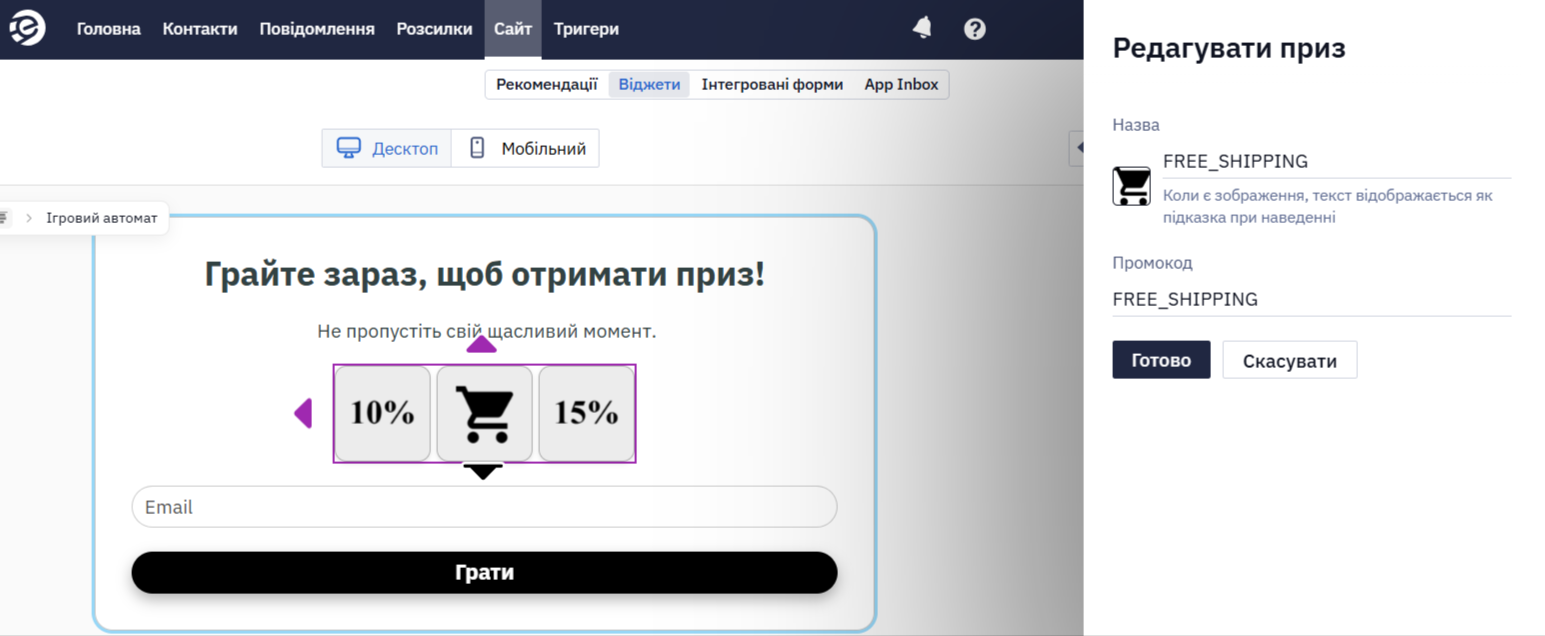
Task: Open the Сайт menu
Action: [x=513, y=29]
